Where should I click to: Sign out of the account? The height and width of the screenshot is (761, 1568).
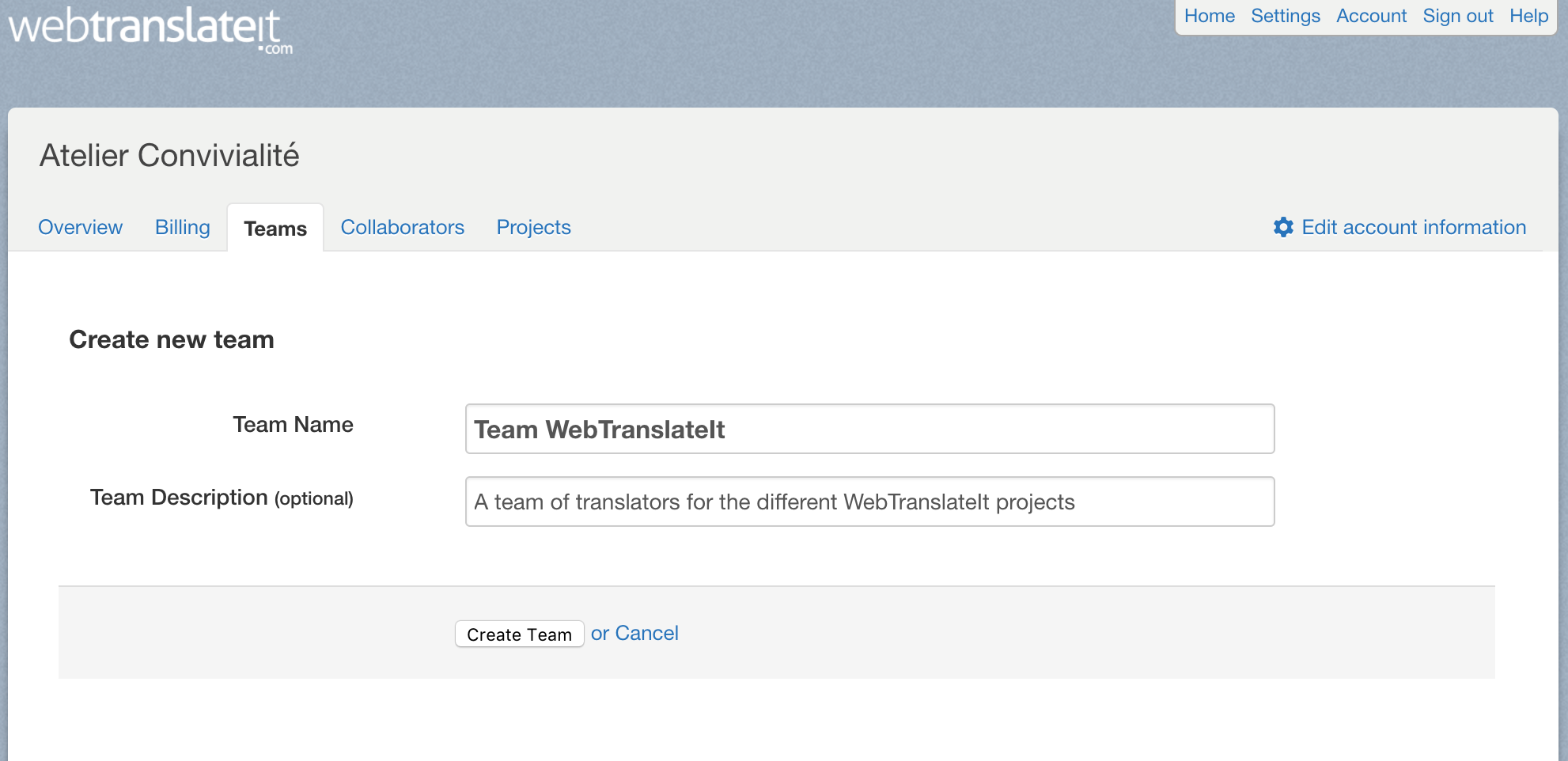tap(1457, 16)
